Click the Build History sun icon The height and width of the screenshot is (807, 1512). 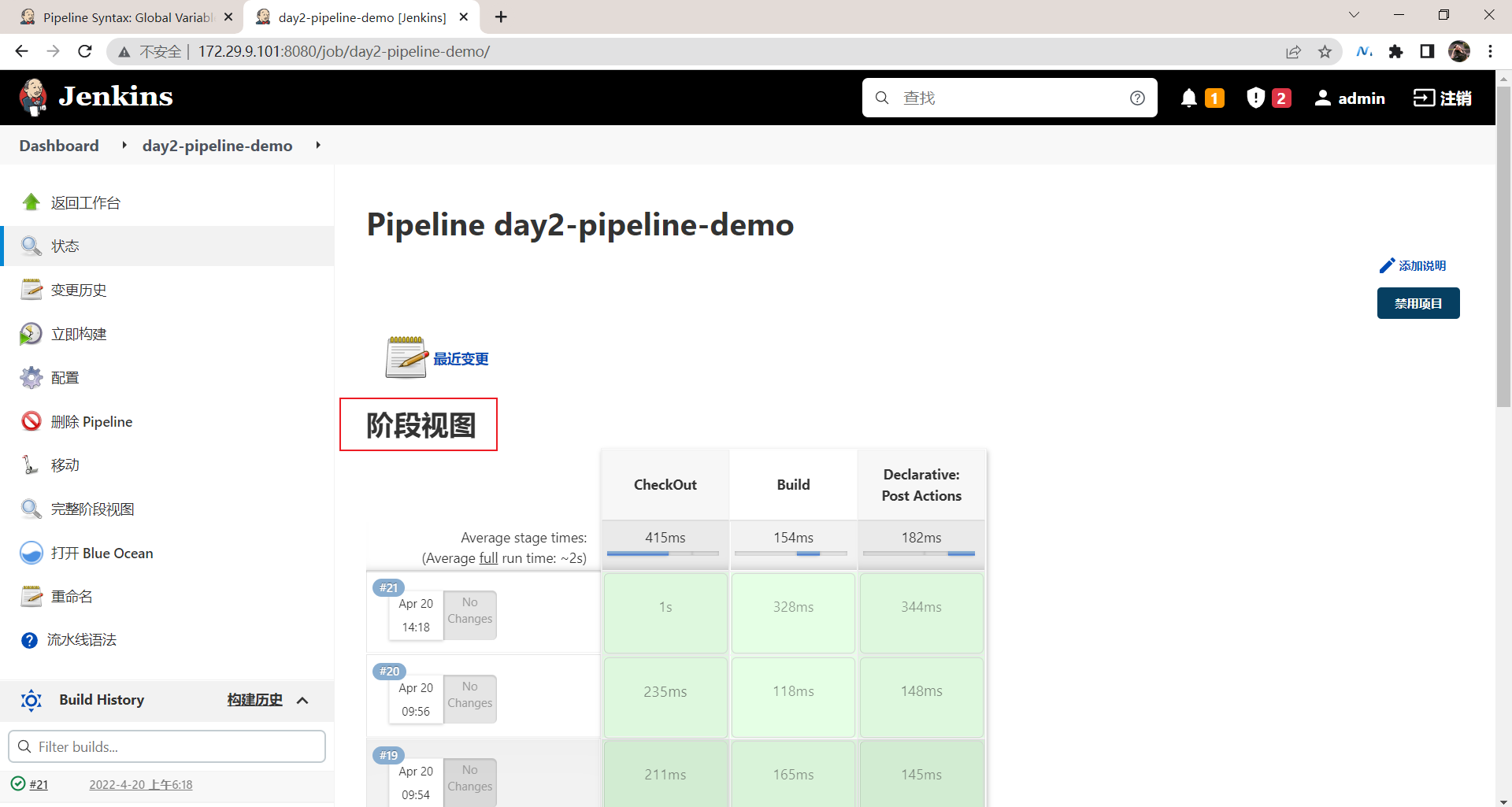click(31, 700)
